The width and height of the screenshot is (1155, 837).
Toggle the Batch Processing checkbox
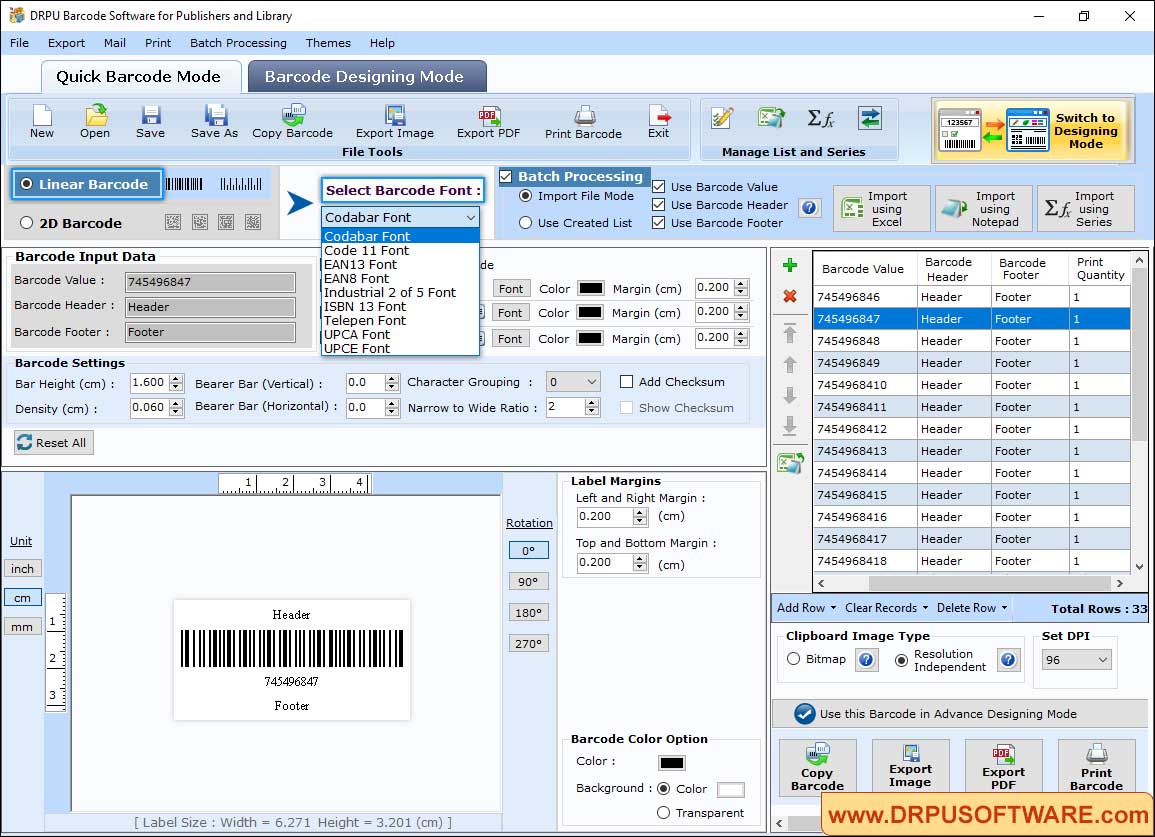click(x=506, y=176)
